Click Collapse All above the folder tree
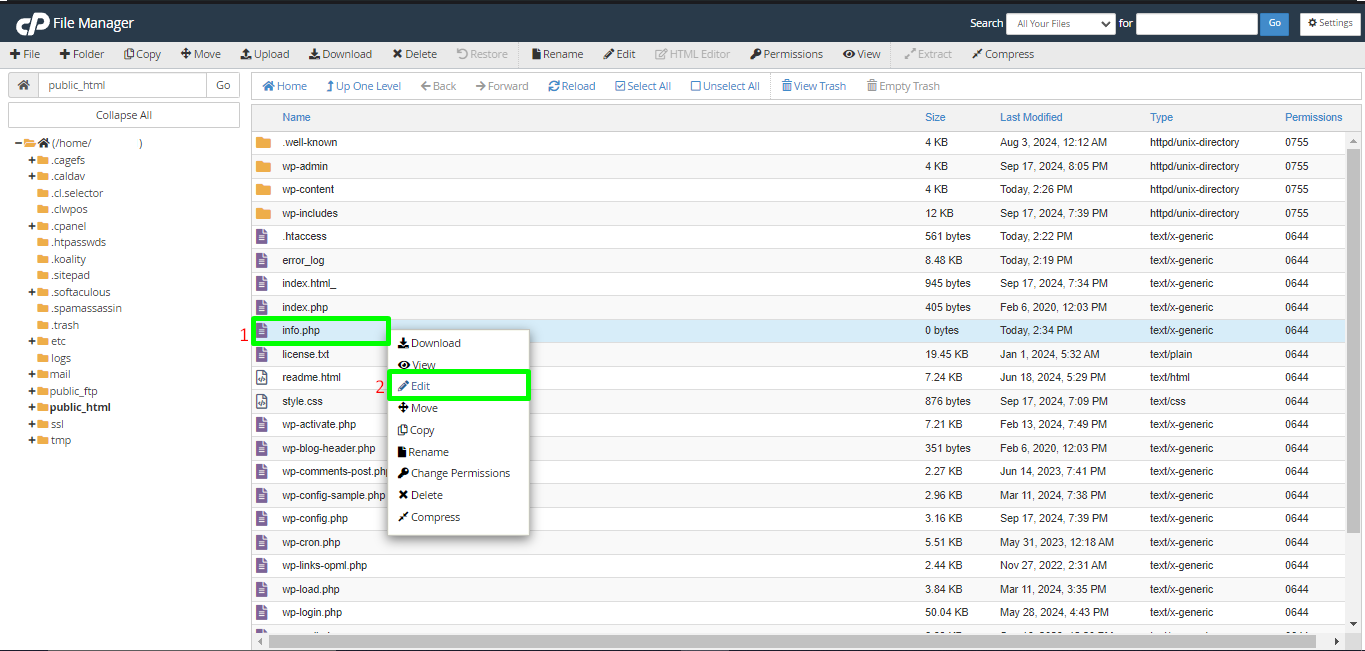1365x651 pixels. 123,114
